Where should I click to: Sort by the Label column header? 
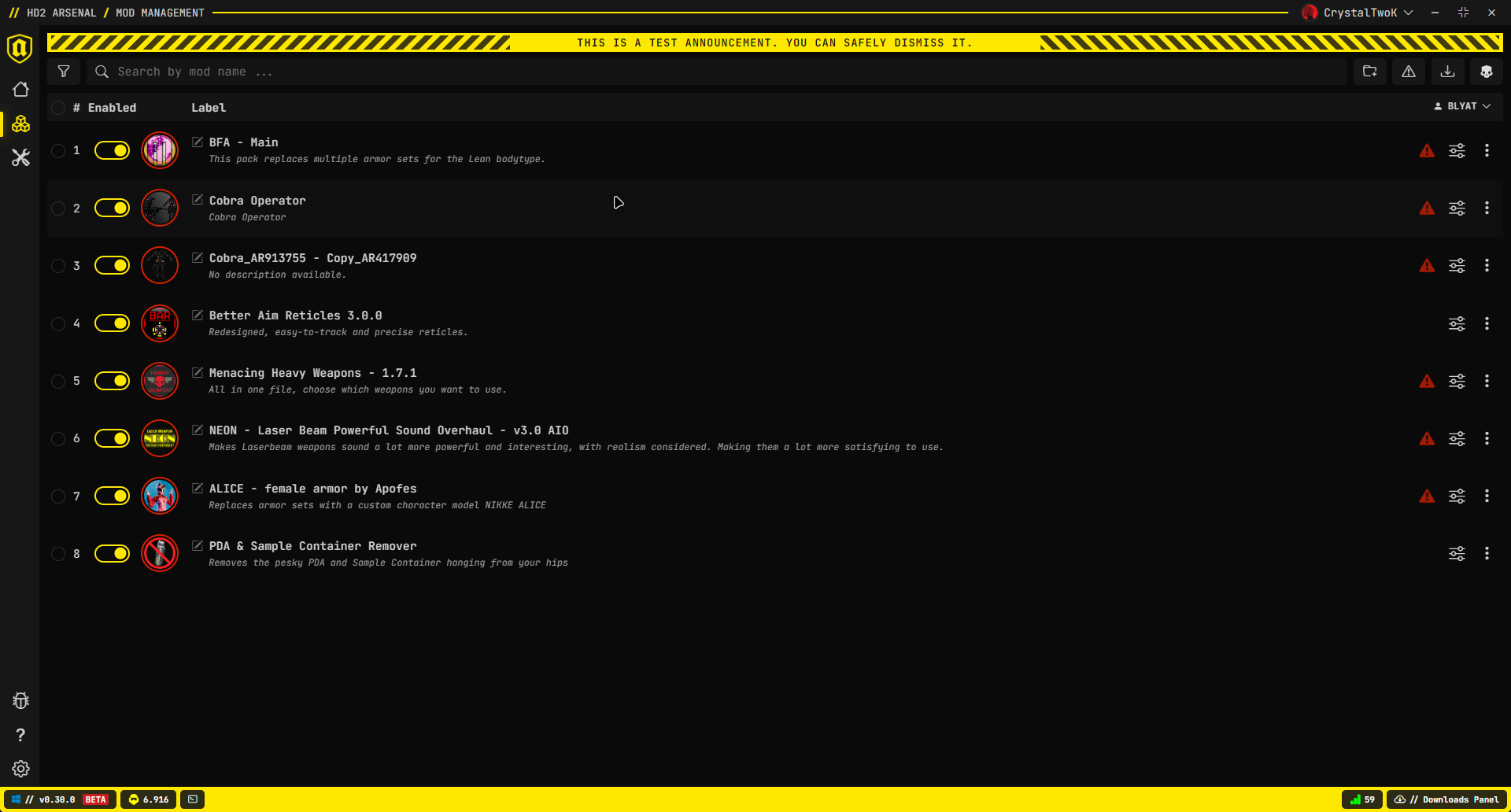pyautogui.click(x=208, y=108)
